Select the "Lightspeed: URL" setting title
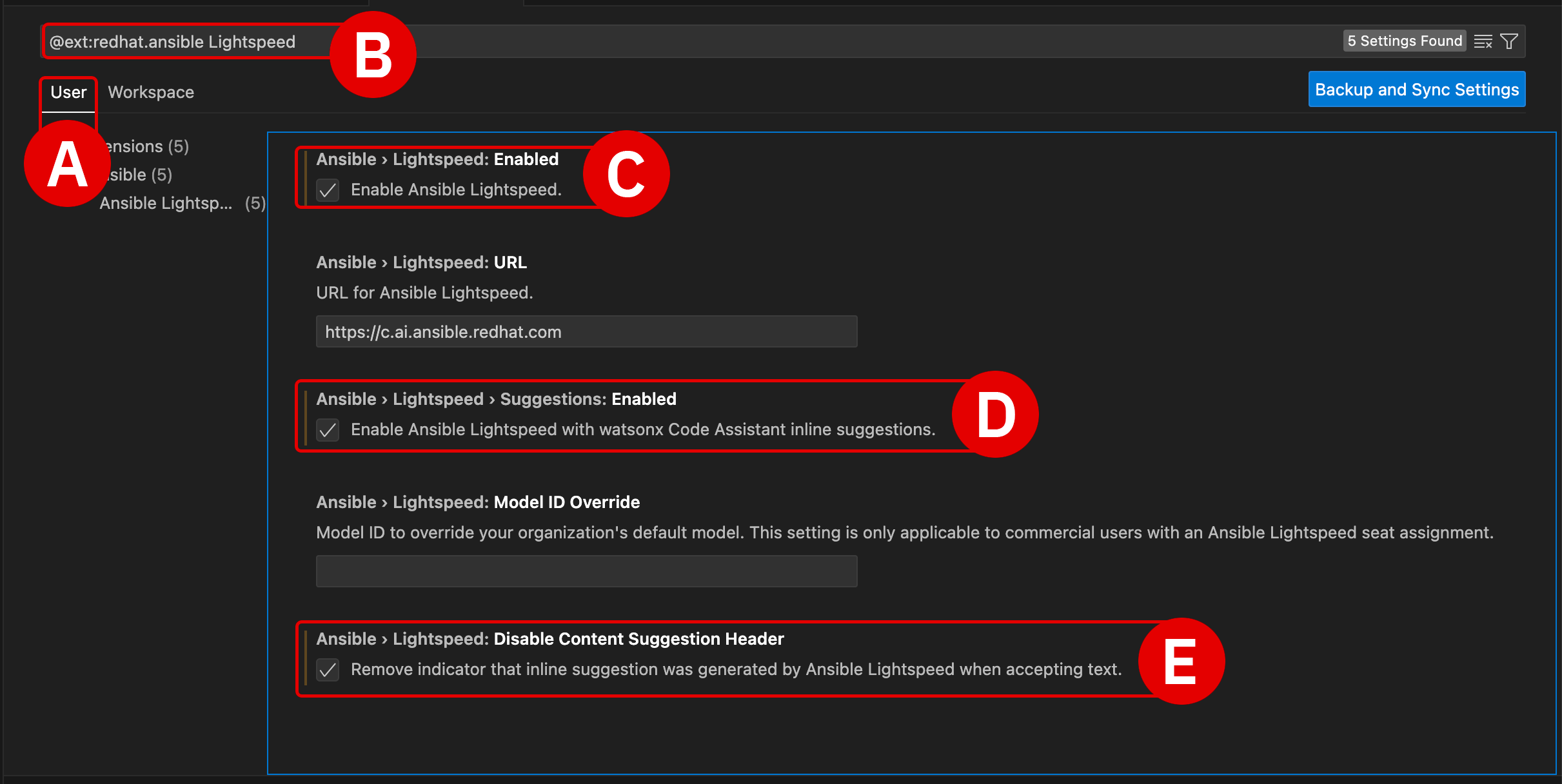The image size is (1562, 784). point(421,262)
